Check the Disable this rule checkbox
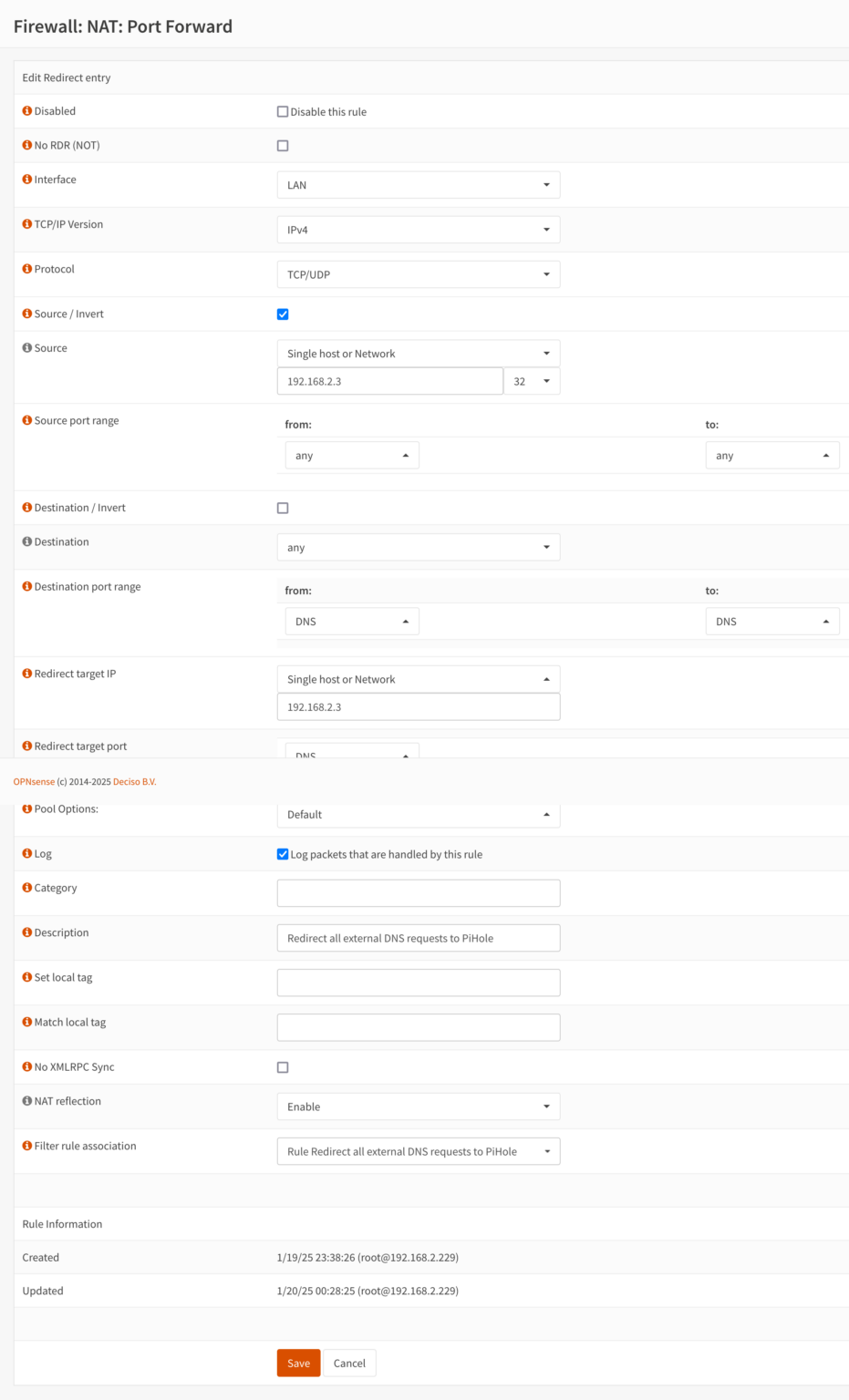Viewport: 849px width, 1400px height. [x=283, y=111]
